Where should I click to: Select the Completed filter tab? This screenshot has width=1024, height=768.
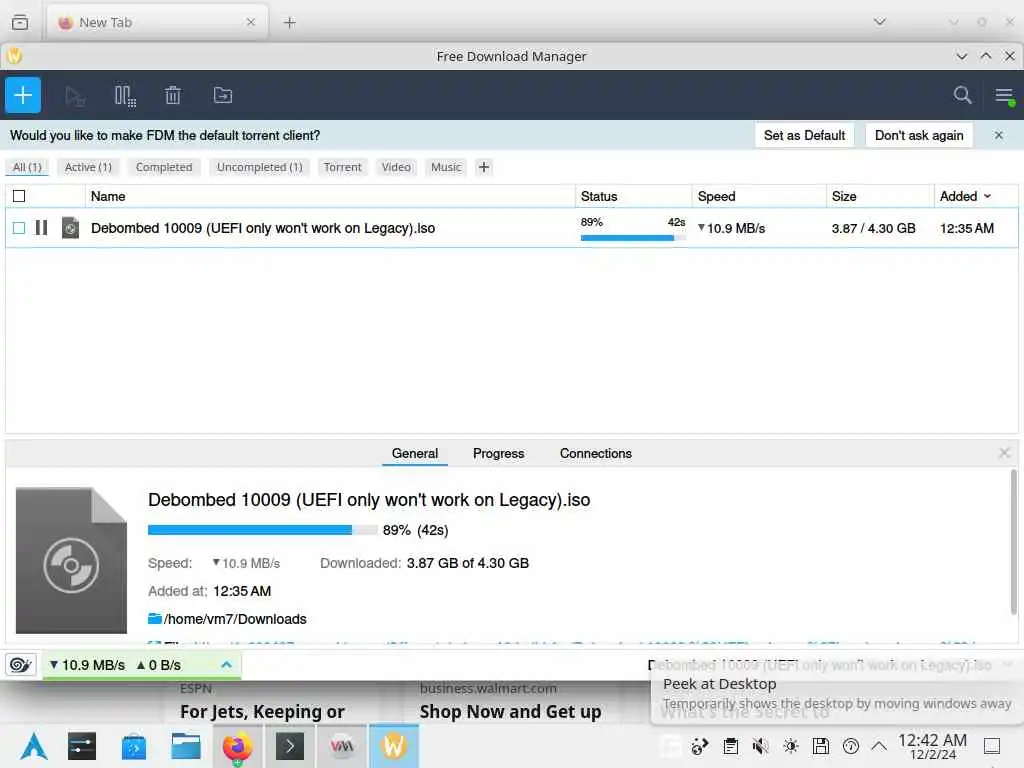[x=164, y=167]
